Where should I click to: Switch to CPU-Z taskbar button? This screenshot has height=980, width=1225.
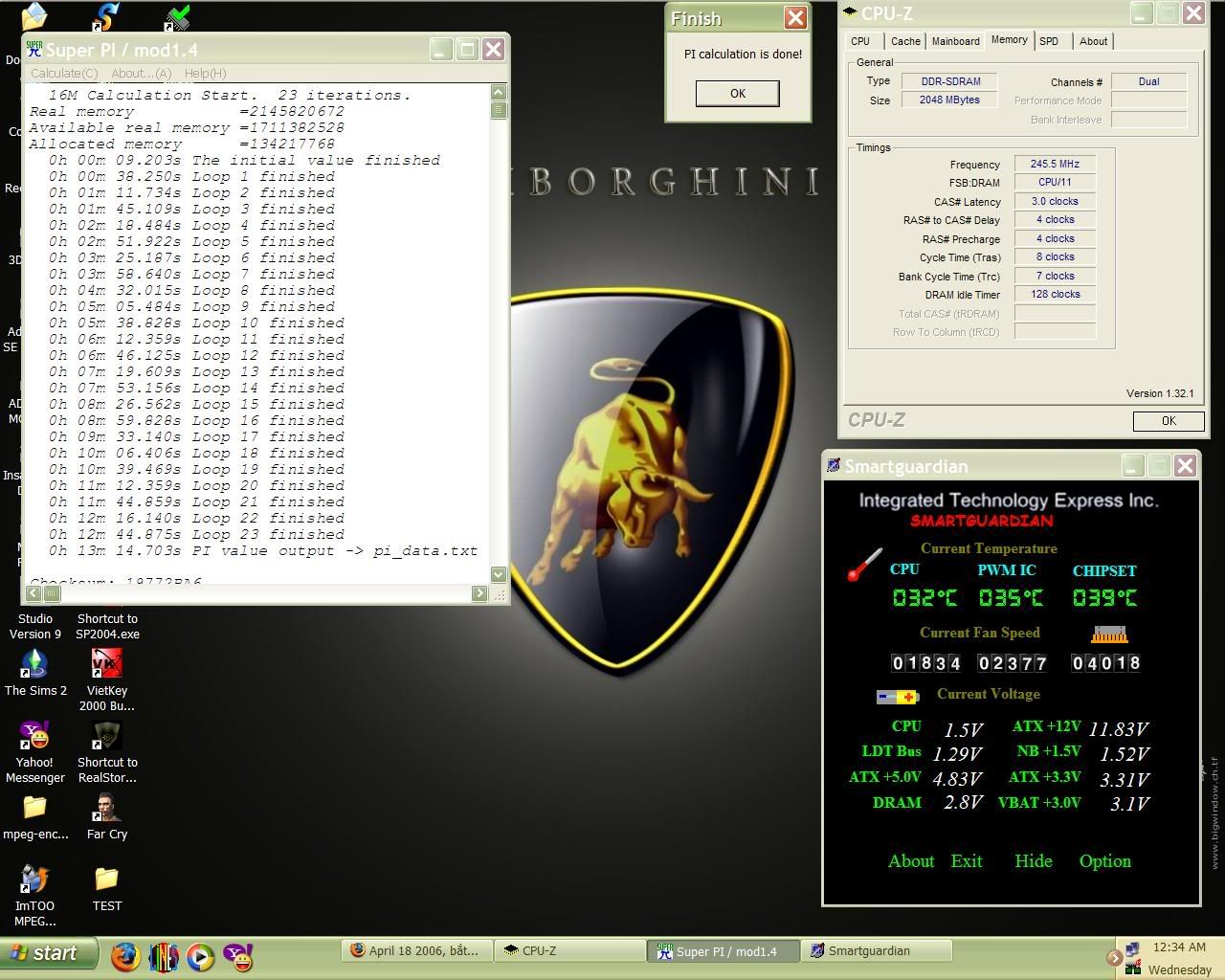coord(571,950)
